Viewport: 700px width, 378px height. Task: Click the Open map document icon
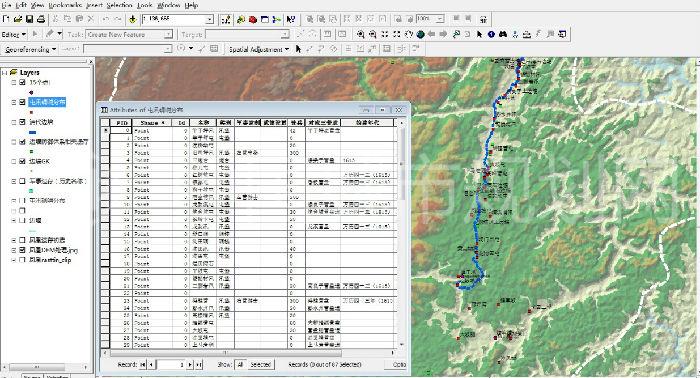(18, 19)
